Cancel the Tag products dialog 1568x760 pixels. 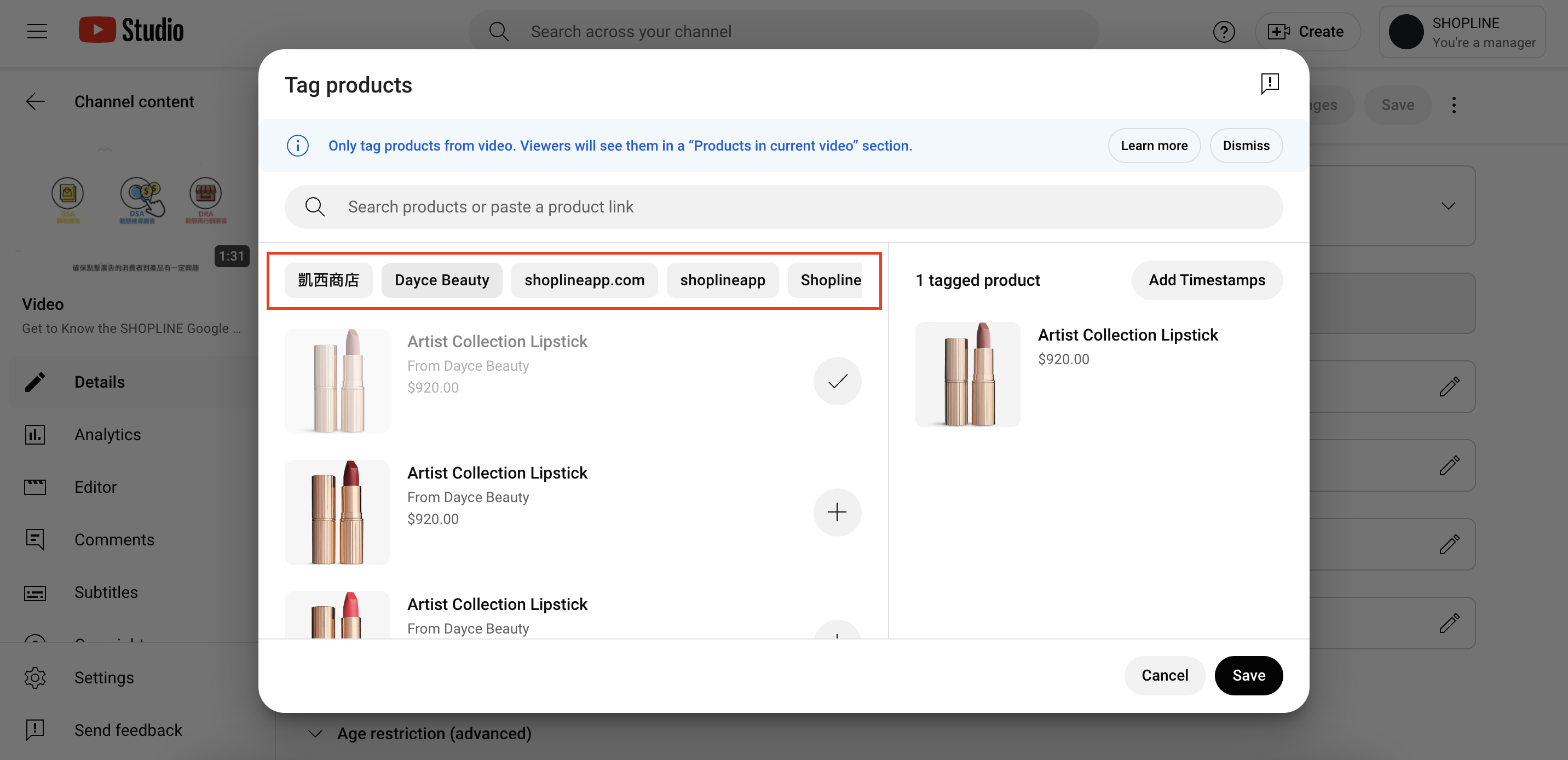tap(1164, 675)
